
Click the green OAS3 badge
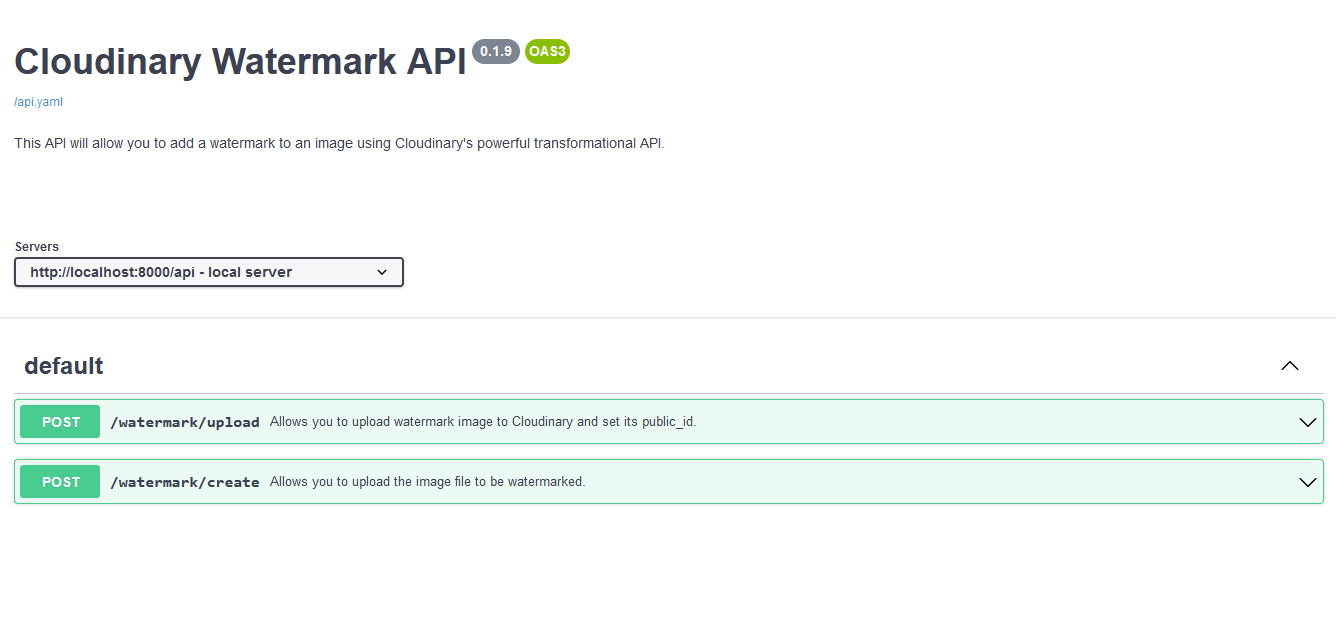coord(547,51)
